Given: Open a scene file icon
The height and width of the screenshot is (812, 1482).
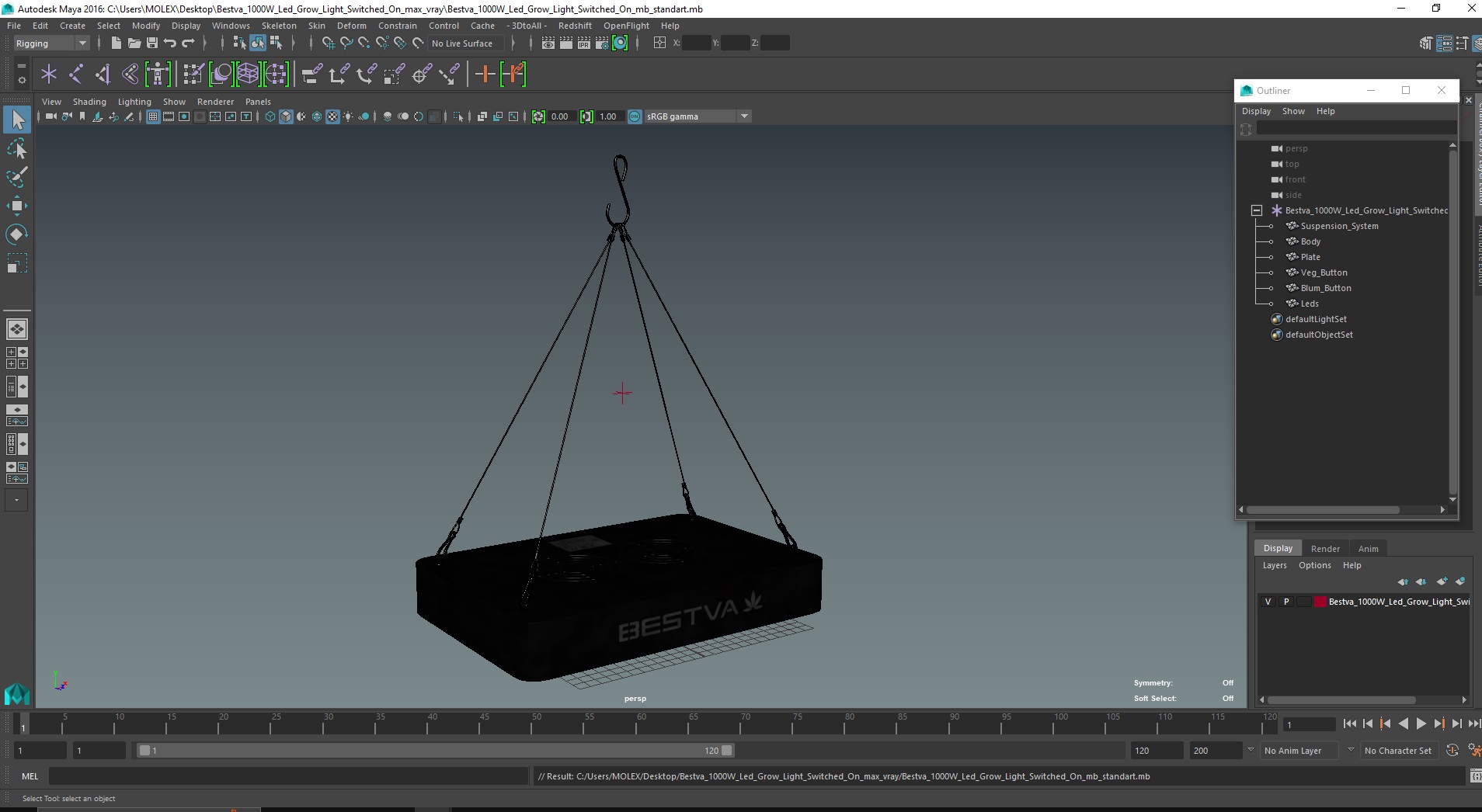Looking at the screenshot, I should pos(134,43).
